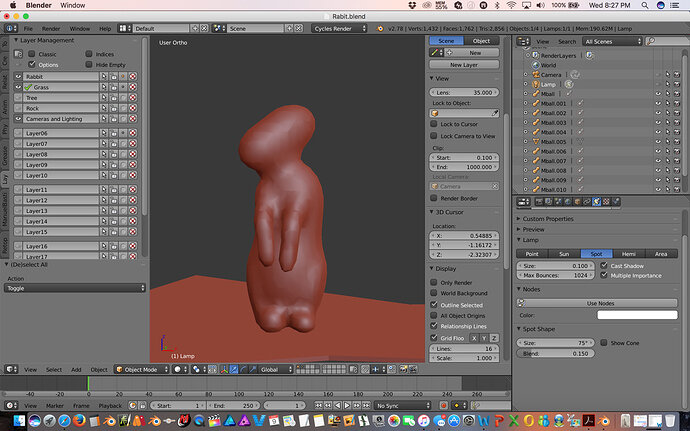Open the Render menu
The height and width of the screenshot is (431, 690).
tap(51, 28)
